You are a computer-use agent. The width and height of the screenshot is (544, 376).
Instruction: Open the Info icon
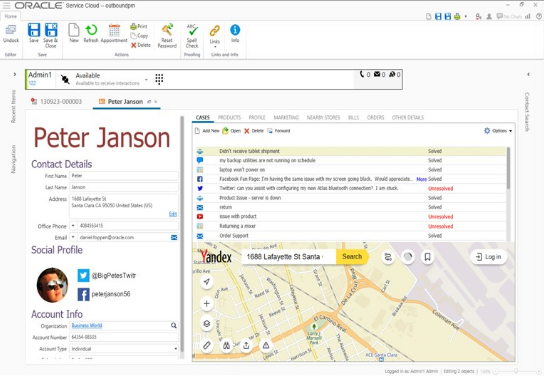[x=235, y=33]
